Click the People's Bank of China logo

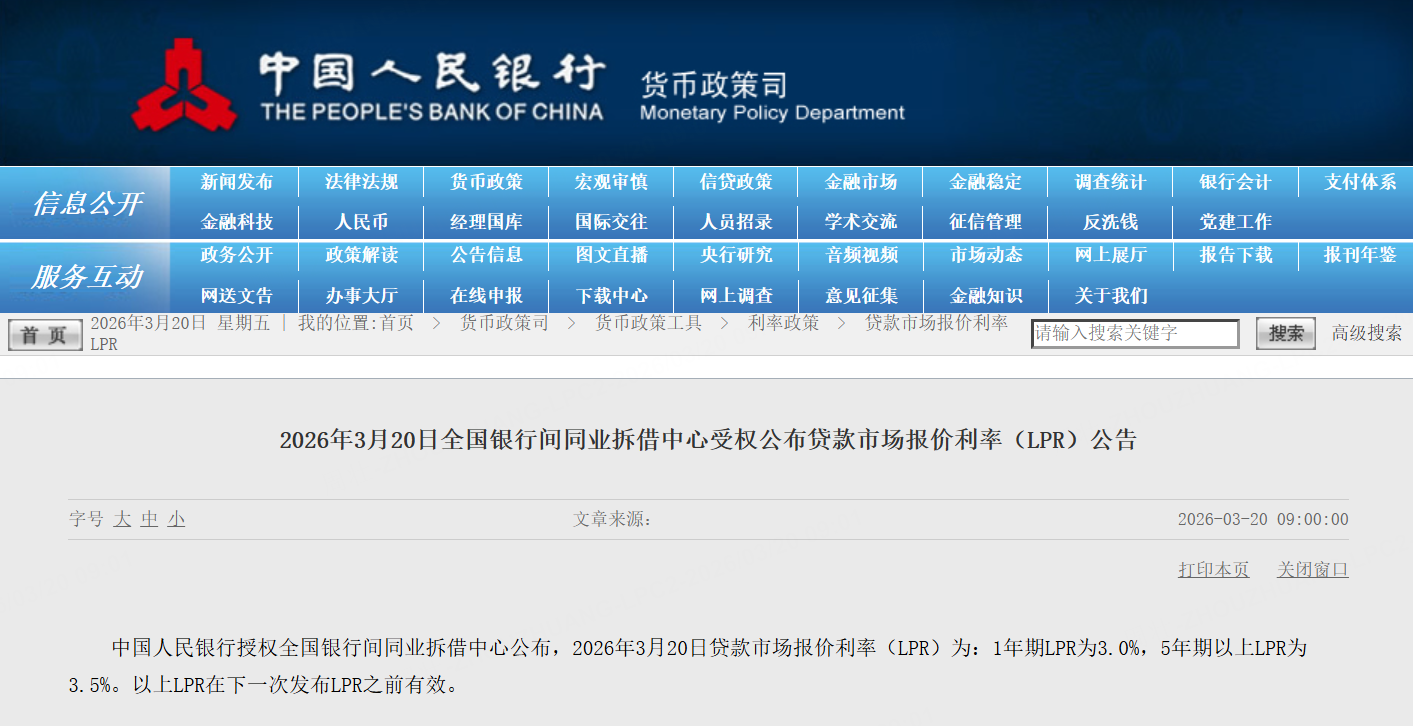[185, 85]
